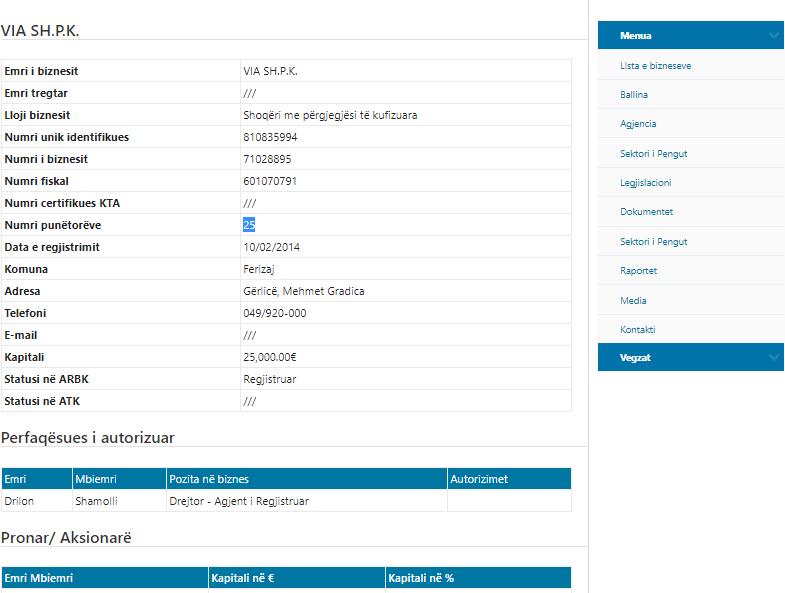Screen dimensions: 785x593
Task: Select Raportet from the sidebar menu
Action: click(638, 271)
